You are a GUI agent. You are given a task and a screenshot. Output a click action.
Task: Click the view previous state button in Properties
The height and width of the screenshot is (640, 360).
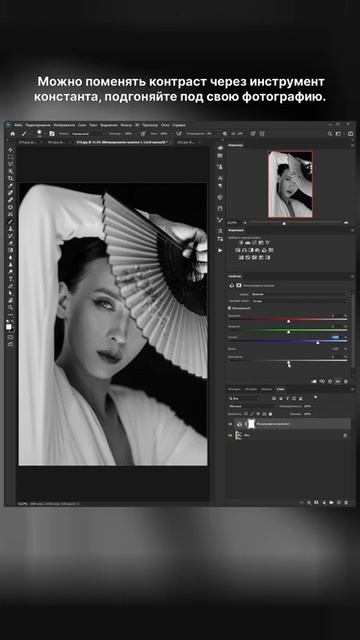(x=322, y=381)
